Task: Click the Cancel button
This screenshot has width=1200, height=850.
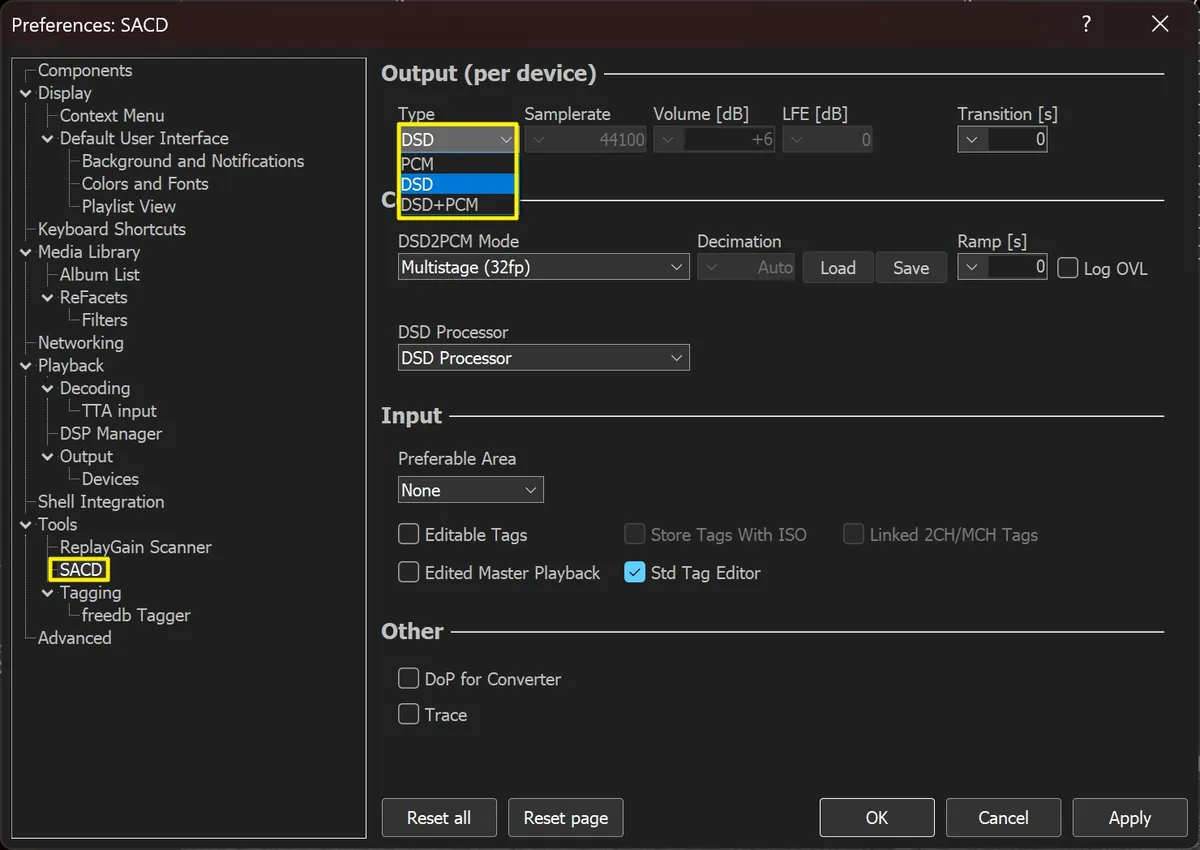Action: pyautogui.click(x=1003, y=817)
